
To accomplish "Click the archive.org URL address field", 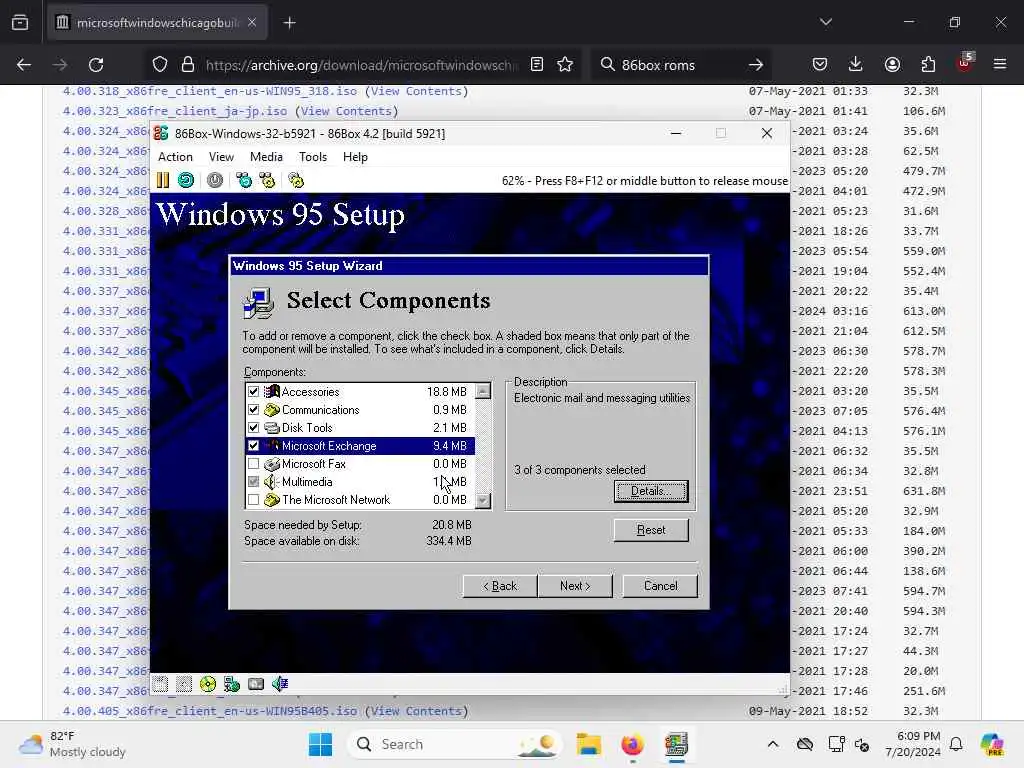I will [x=360, y=65].
